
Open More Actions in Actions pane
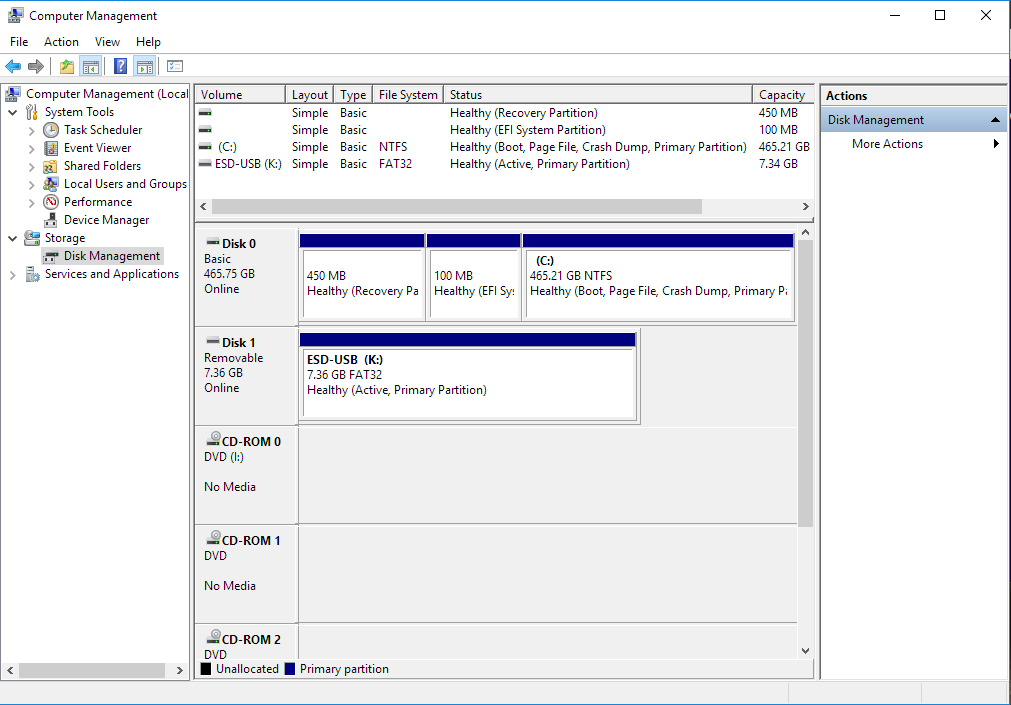[887, 144]
